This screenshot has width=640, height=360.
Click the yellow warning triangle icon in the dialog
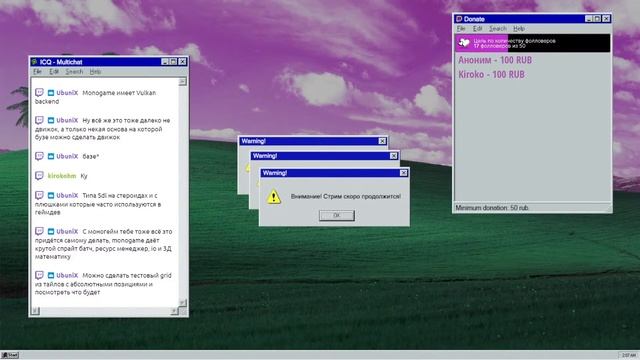click(x=273, y=197)
